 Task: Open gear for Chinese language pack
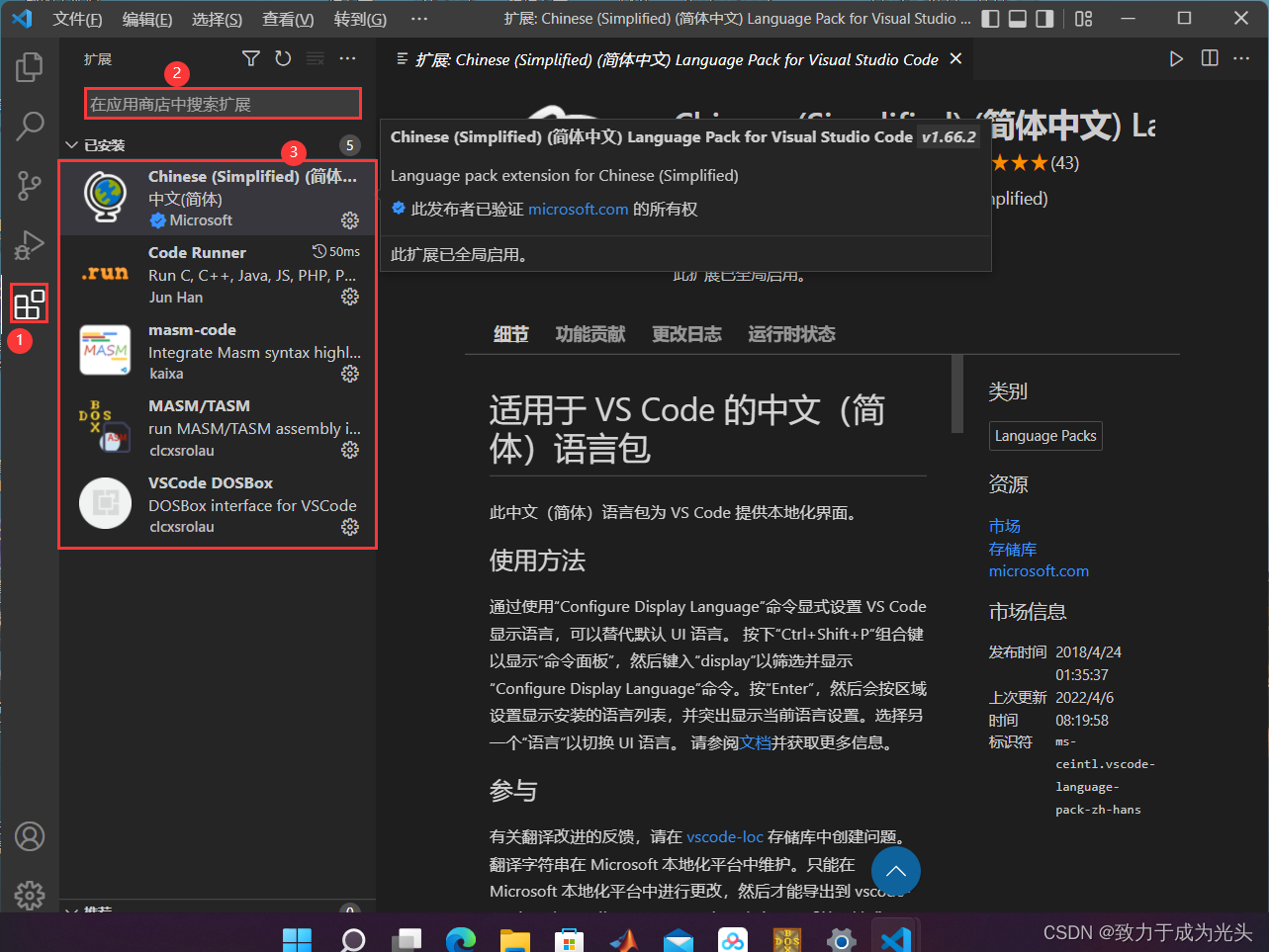coord(350,219)
